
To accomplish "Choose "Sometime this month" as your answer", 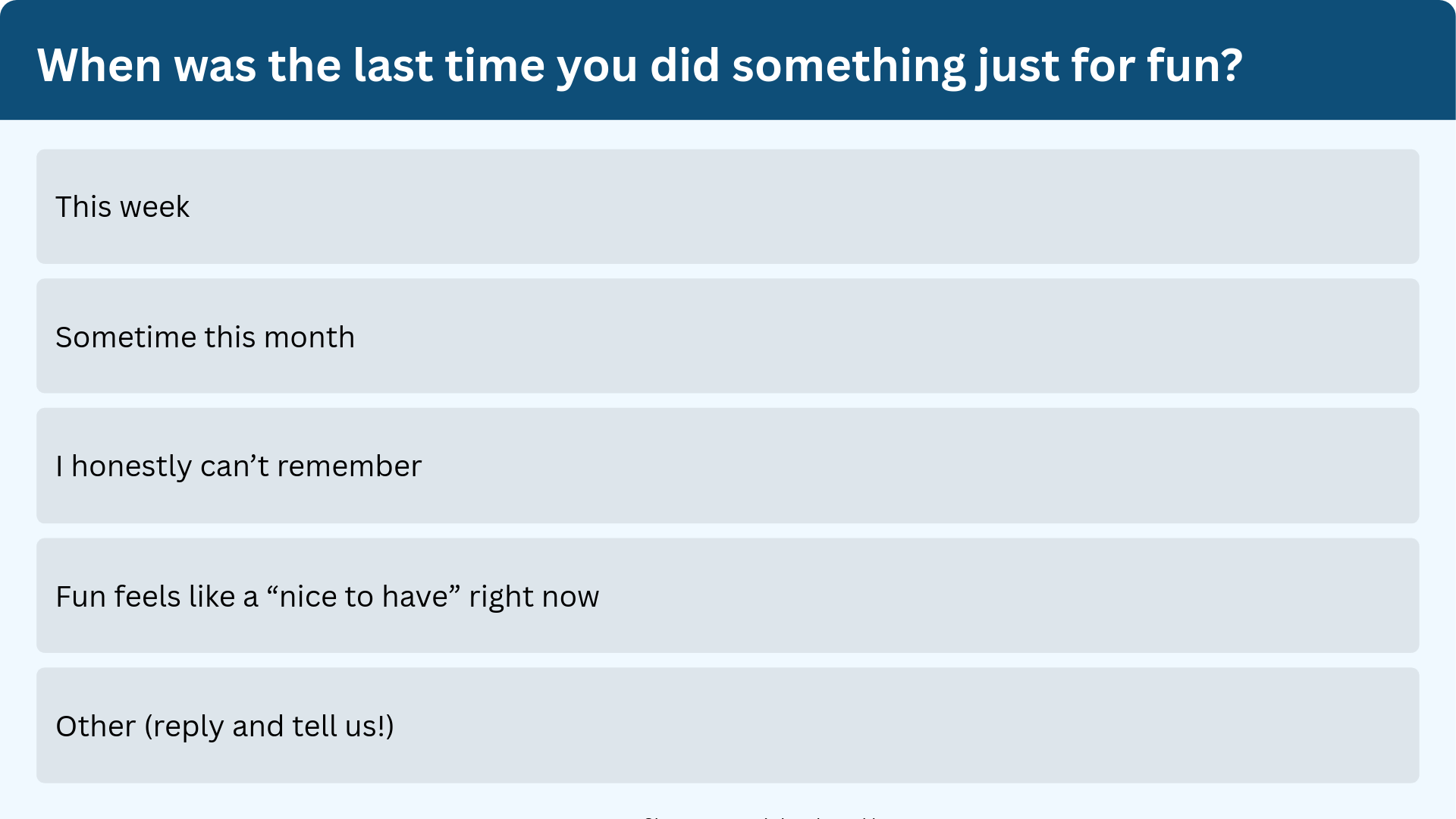I will [x=728, y=336].
